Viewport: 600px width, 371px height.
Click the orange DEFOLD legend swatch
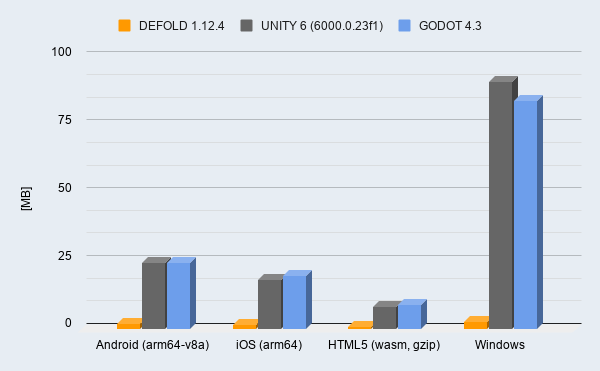pos(124,26)
